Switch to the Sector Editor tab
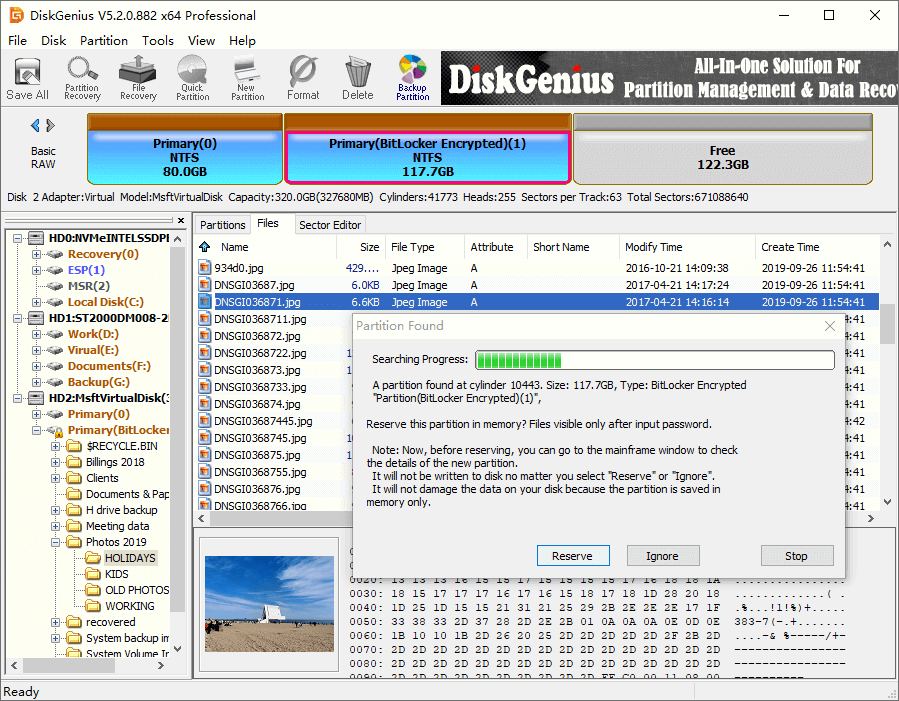 [x=331, y=225]
